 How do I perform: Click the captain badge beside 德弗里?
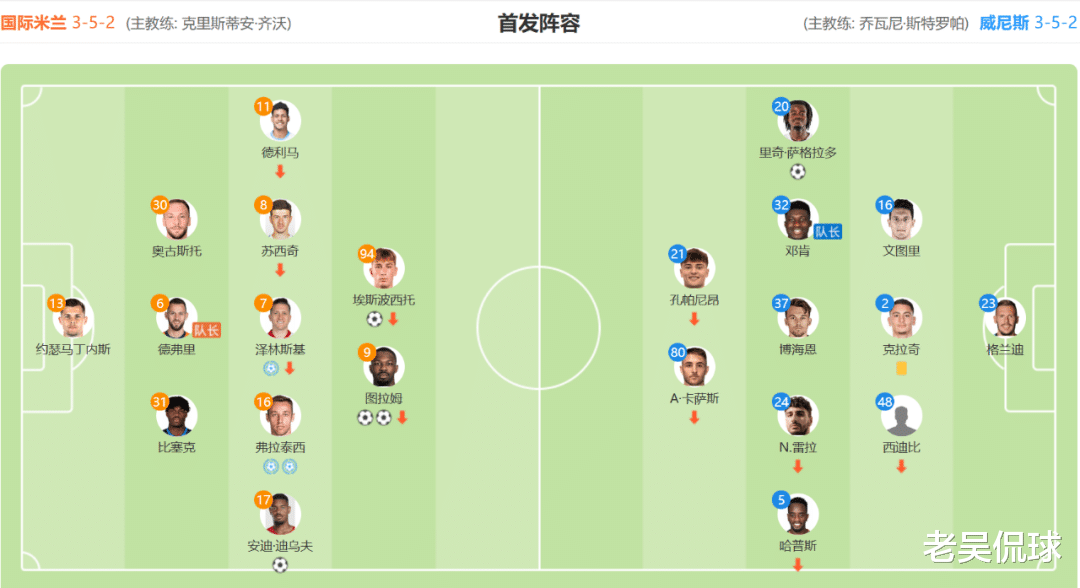coord(207,329)
